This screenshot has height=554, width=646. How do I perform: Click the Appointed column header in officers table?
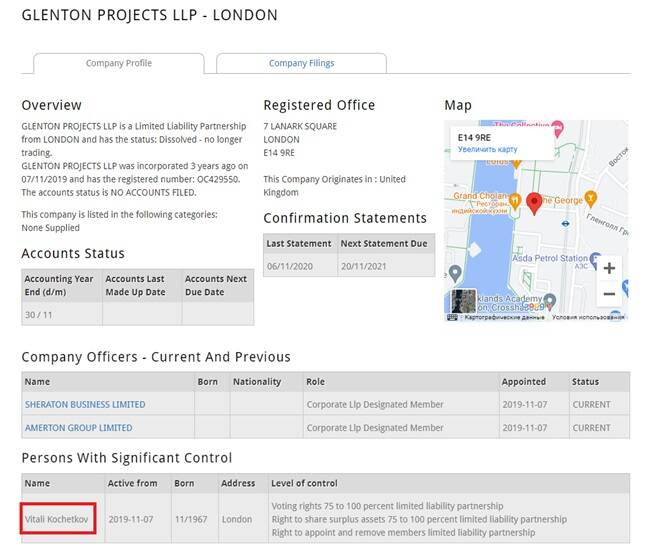[524, 381]
